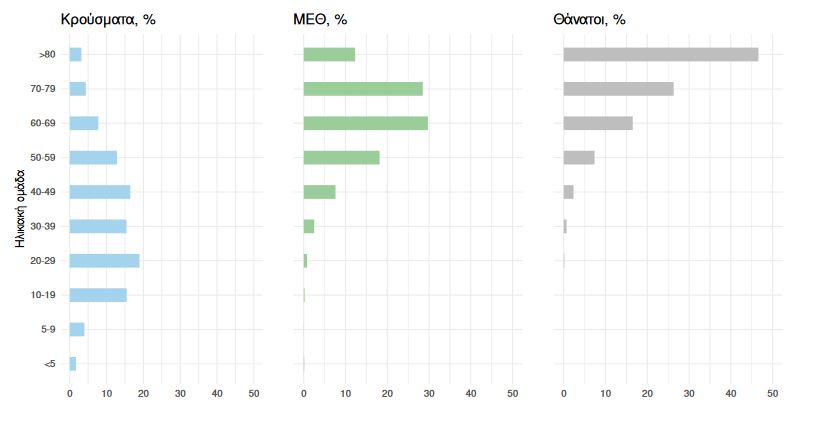Click the 40-49 bar in the ΜΕΘ chart
Screen dimensions: 837x421
tap(319, 192)
